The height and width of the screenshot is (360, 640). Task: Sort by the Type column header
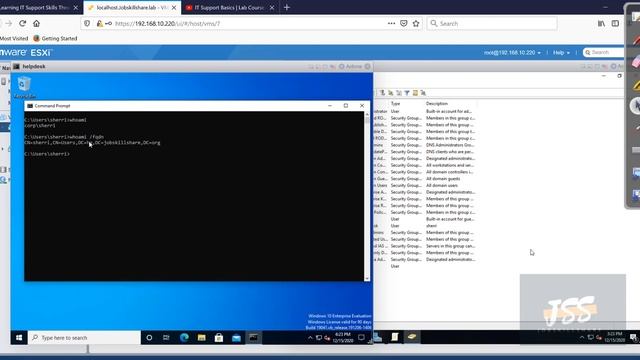(396, 104)
